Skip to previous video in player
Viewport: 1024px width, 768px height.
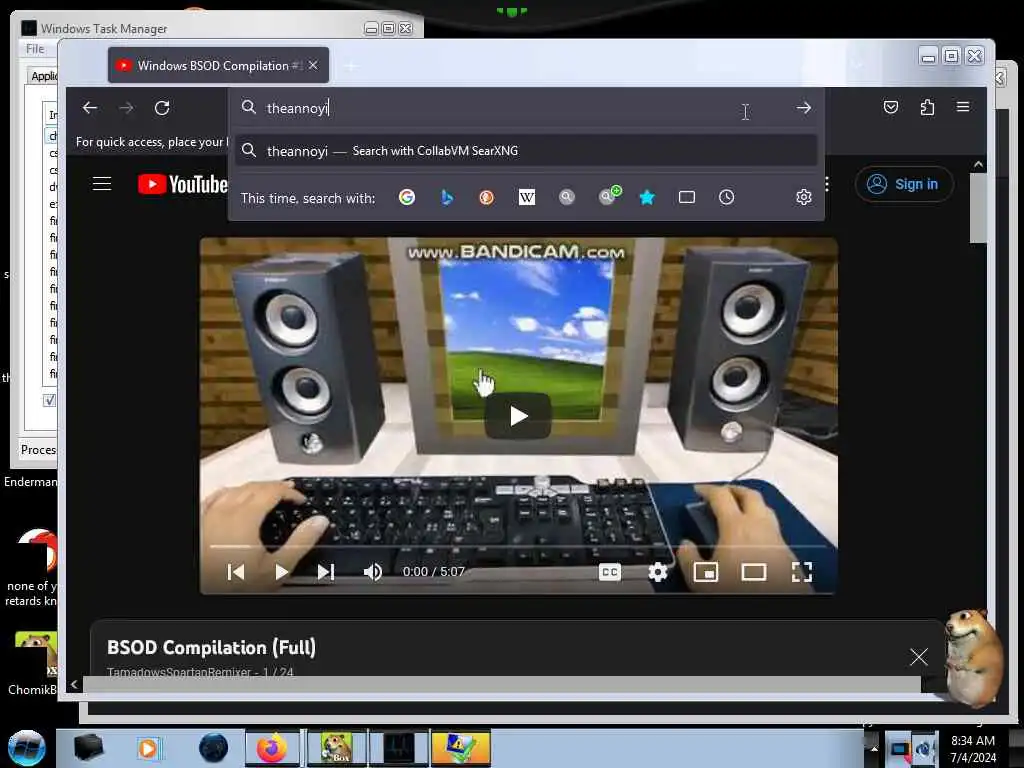click(x=236, y=572)
